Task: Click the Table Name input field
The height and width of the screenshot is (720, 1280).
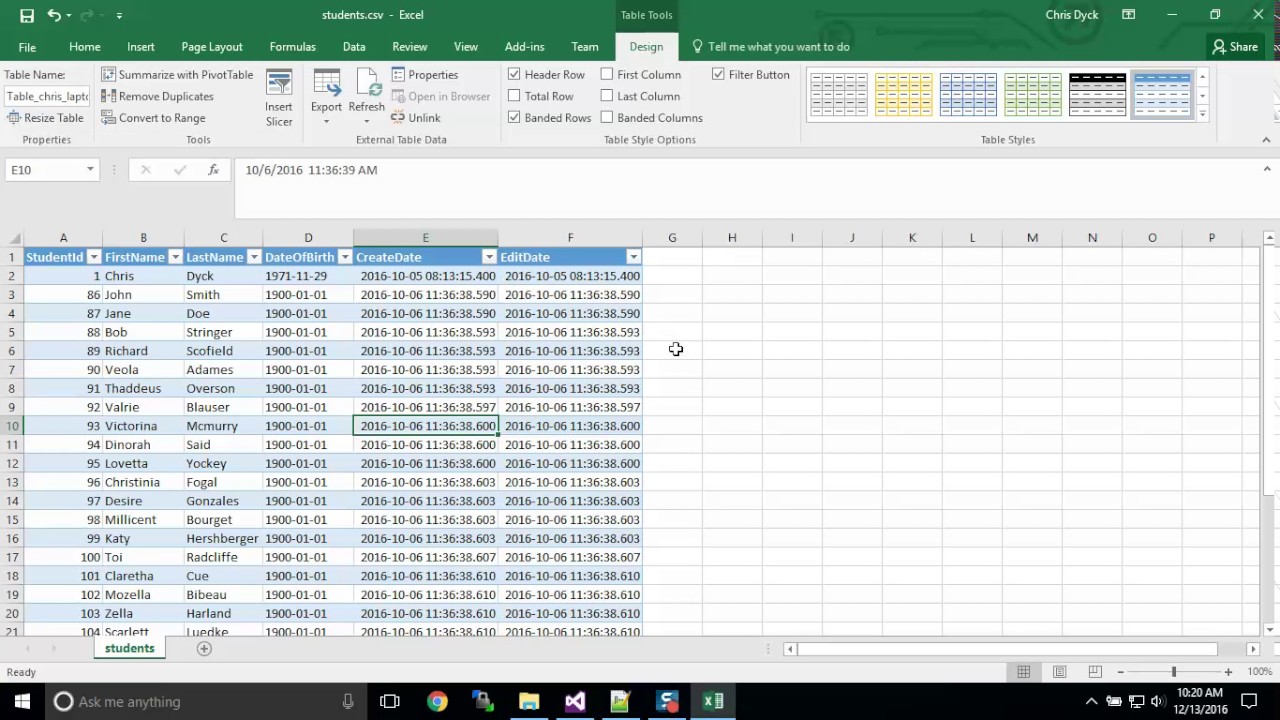Action: [47, 96]
